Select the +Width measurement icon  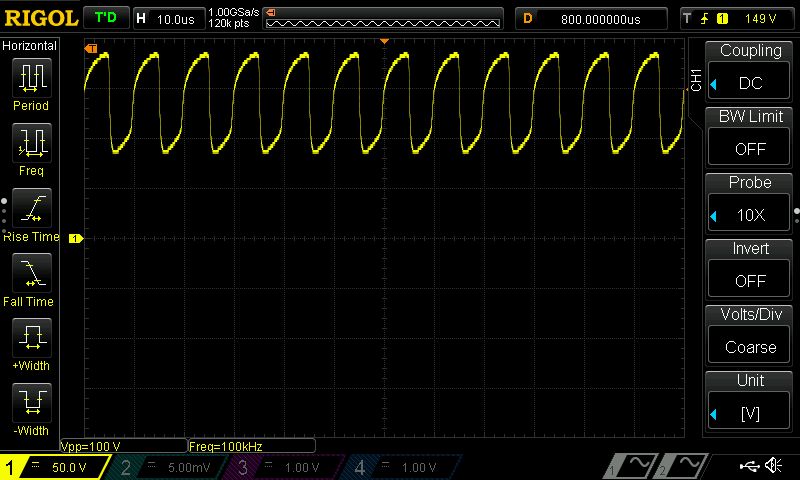(32, 337)
